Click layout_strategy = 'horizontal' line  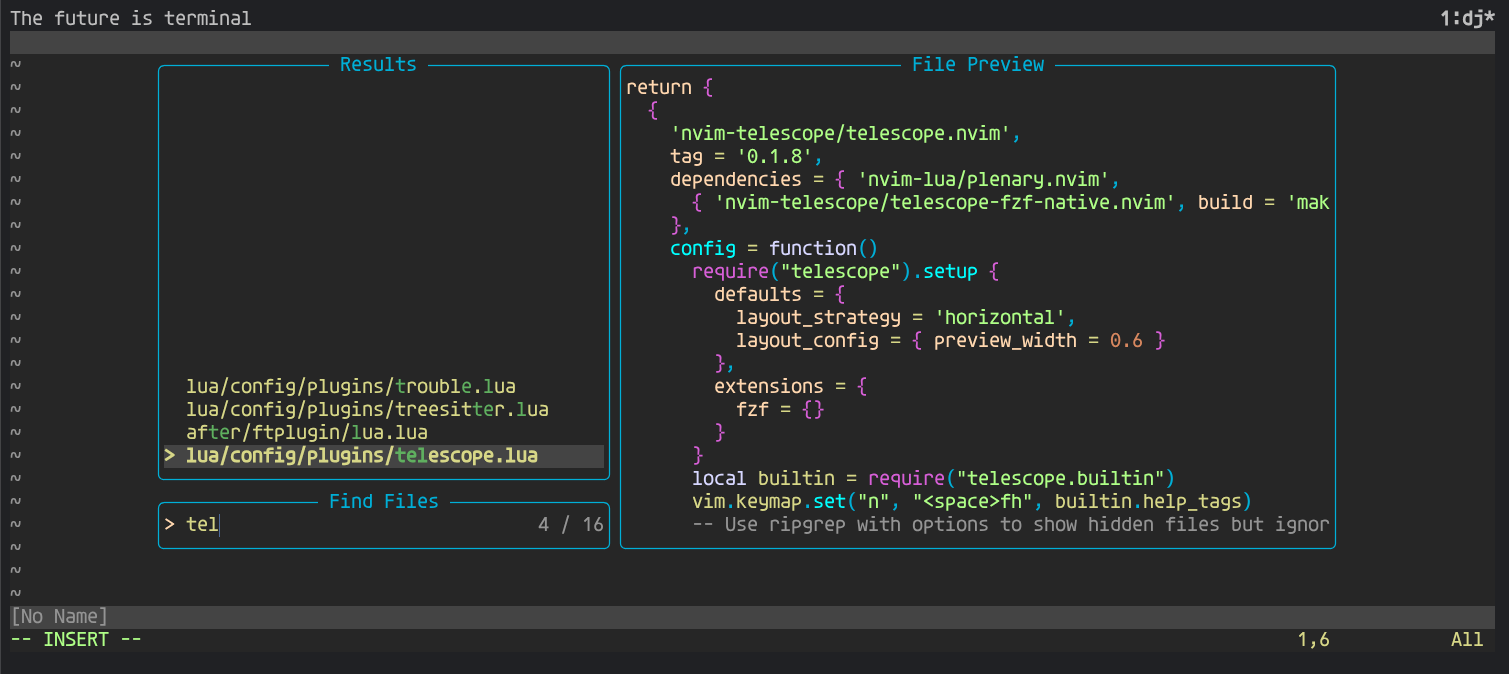pos(906,317)
